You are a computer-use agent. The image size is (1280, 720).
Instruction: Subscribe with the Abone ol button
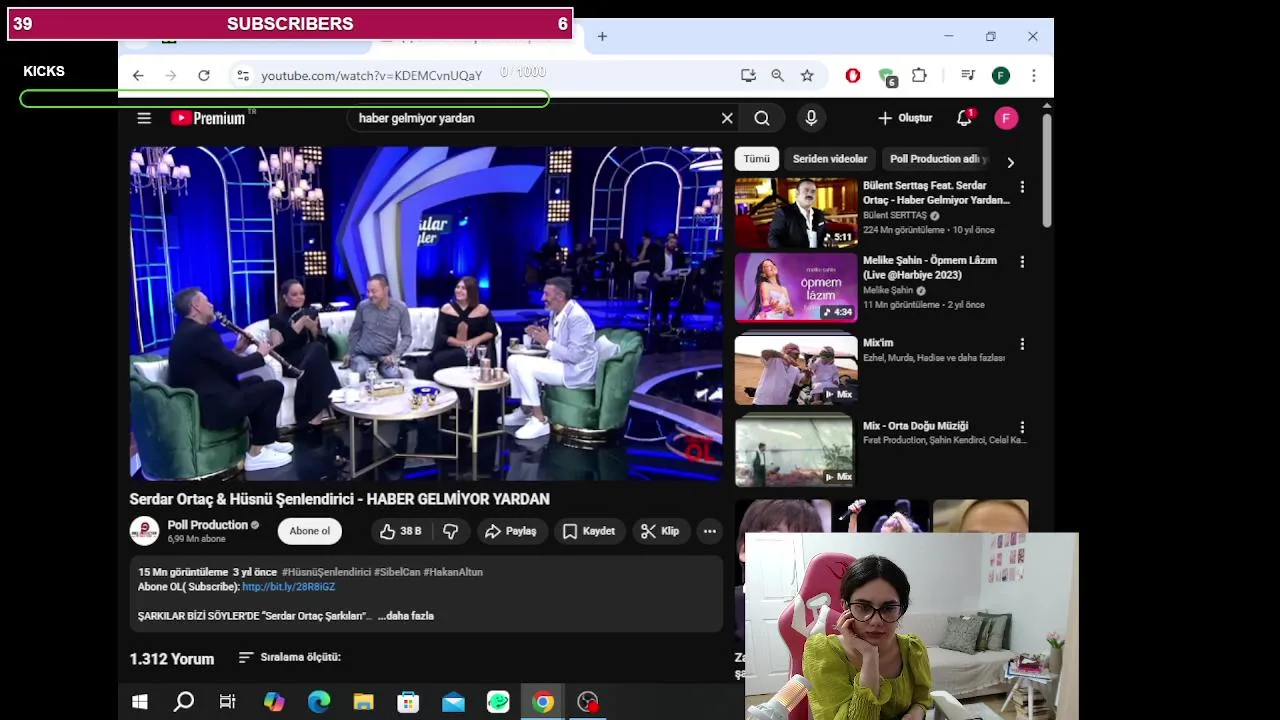(x=309, y=531)
